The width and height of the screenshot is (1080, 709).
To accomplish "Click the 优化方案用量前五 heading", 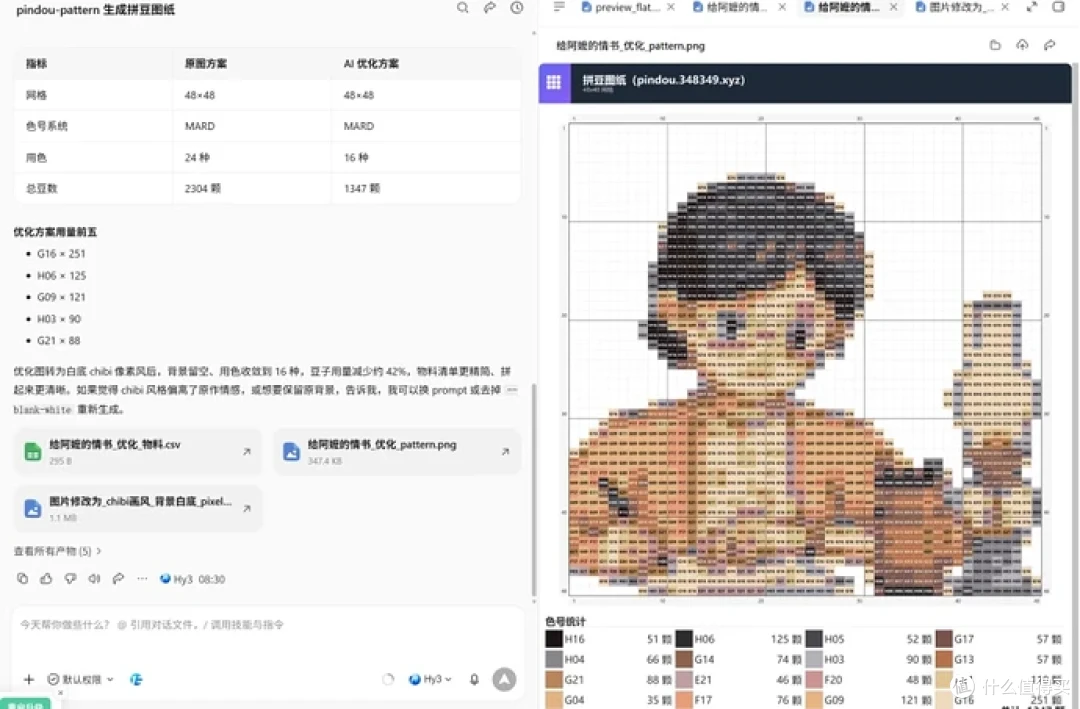I will (55, 232).
